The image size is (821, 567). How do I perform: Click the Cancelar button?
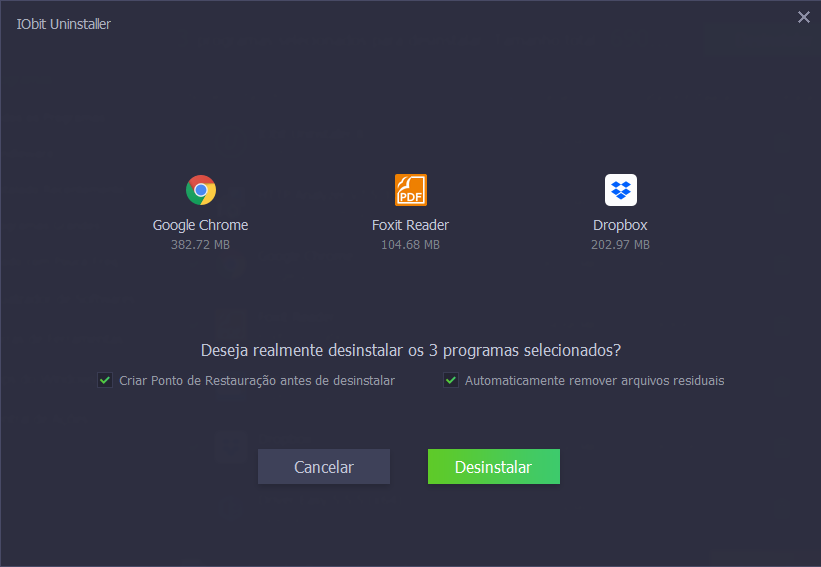(324, 466)
